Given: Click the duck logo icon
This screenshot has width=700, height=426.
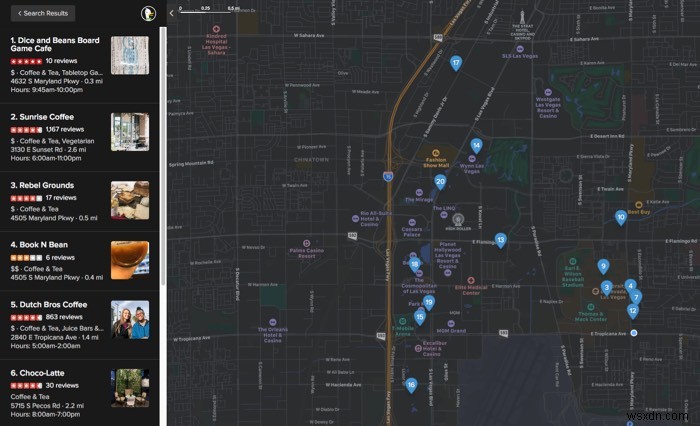Looking at the screenshot, I should click(x=148, y=13).
